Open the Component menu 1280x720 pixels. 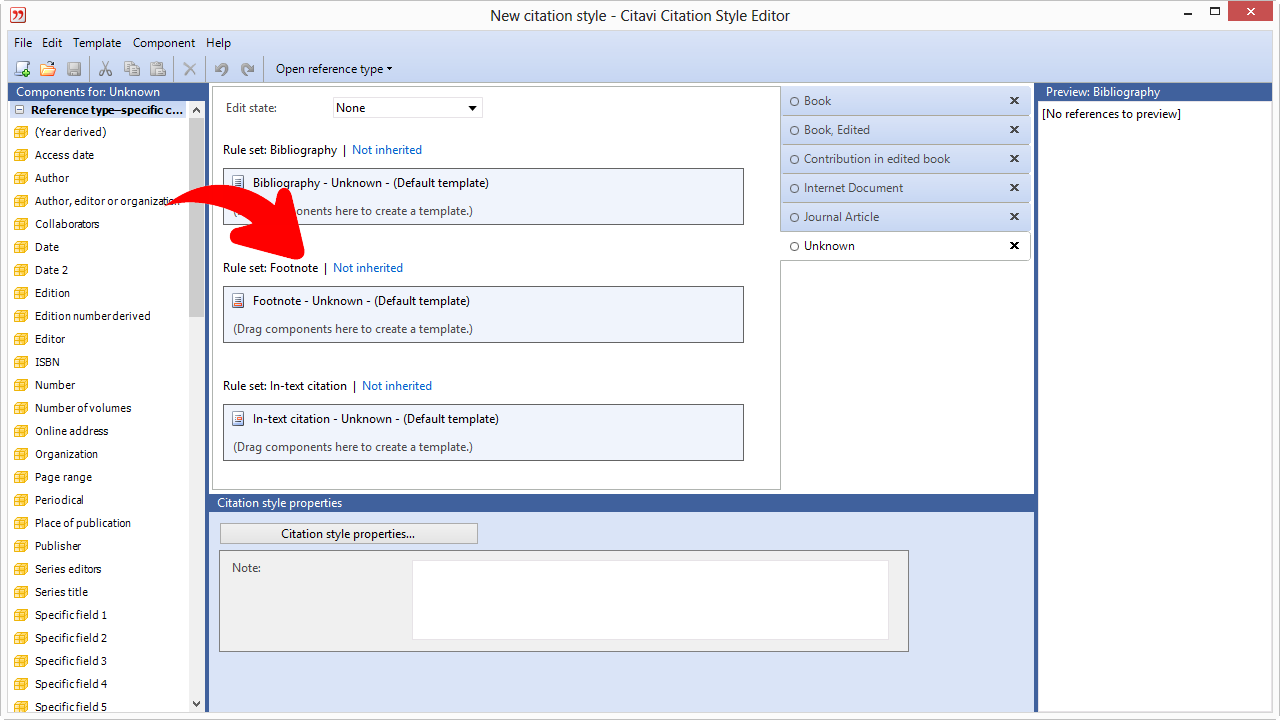[x=164, y=43]
